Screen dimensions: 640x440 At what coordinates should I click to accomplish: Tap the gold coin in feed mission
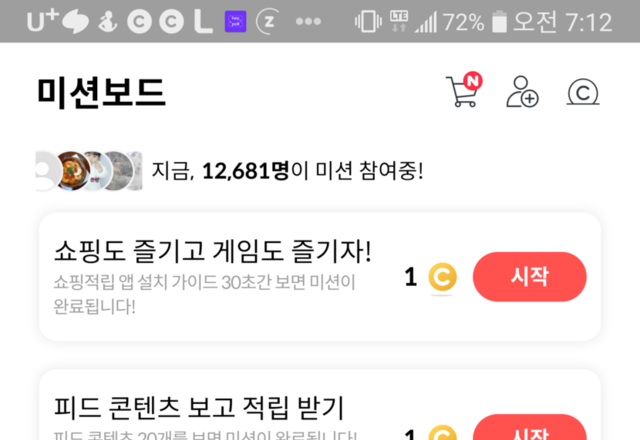click(x=442, y=433)
